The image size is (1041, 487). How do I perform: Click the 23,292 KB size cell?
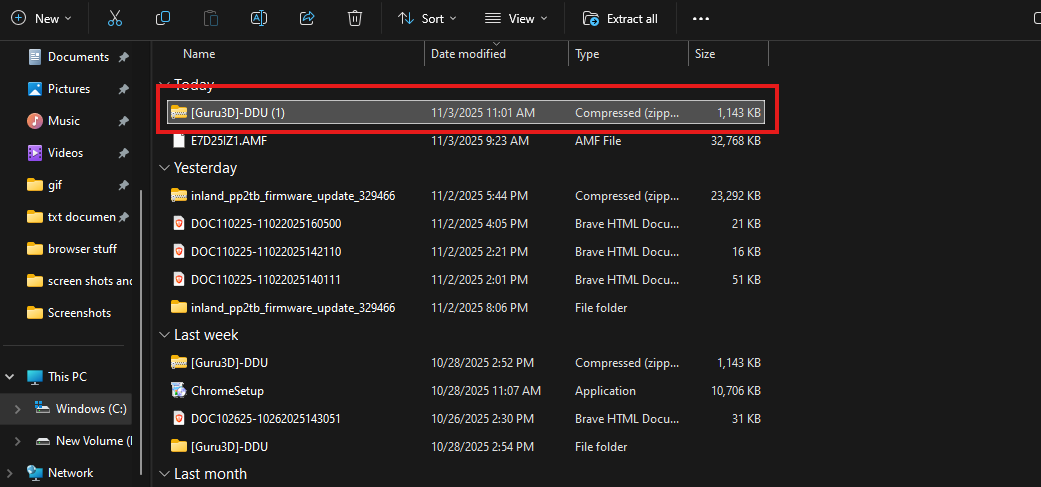736,196
